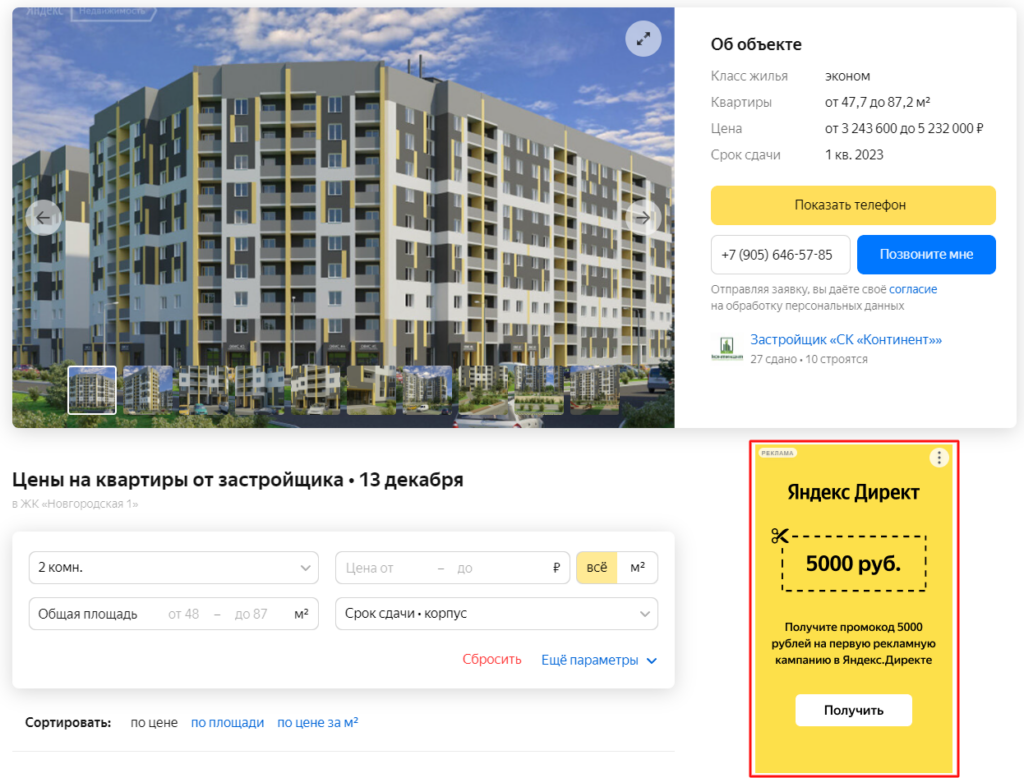Click the «Цена от» input field

coord(384,568)
